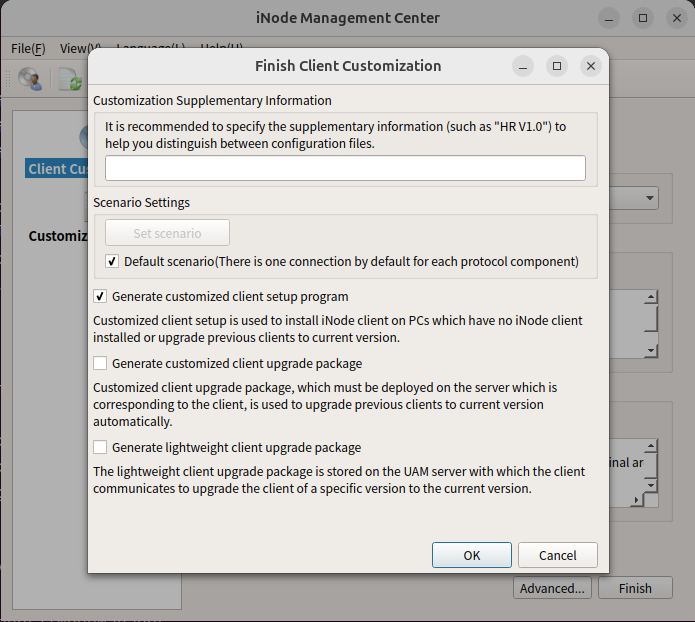Screen dimensions: 695x622
Task: Click OK to confirm customization
Action: [472, 555]
